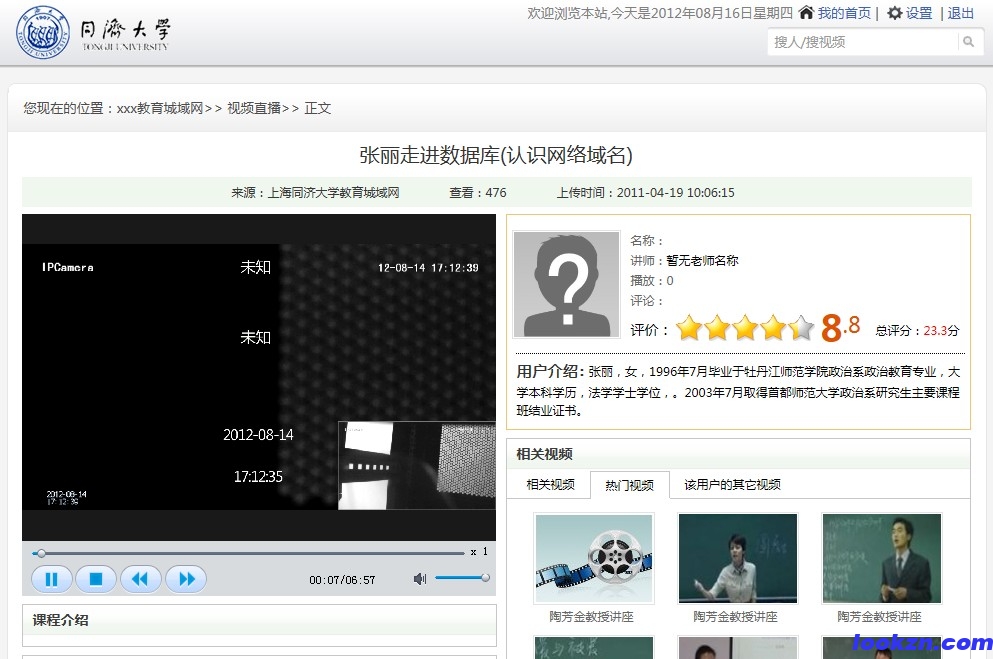Mute the player speaker icon

click(x=419, y=579)
